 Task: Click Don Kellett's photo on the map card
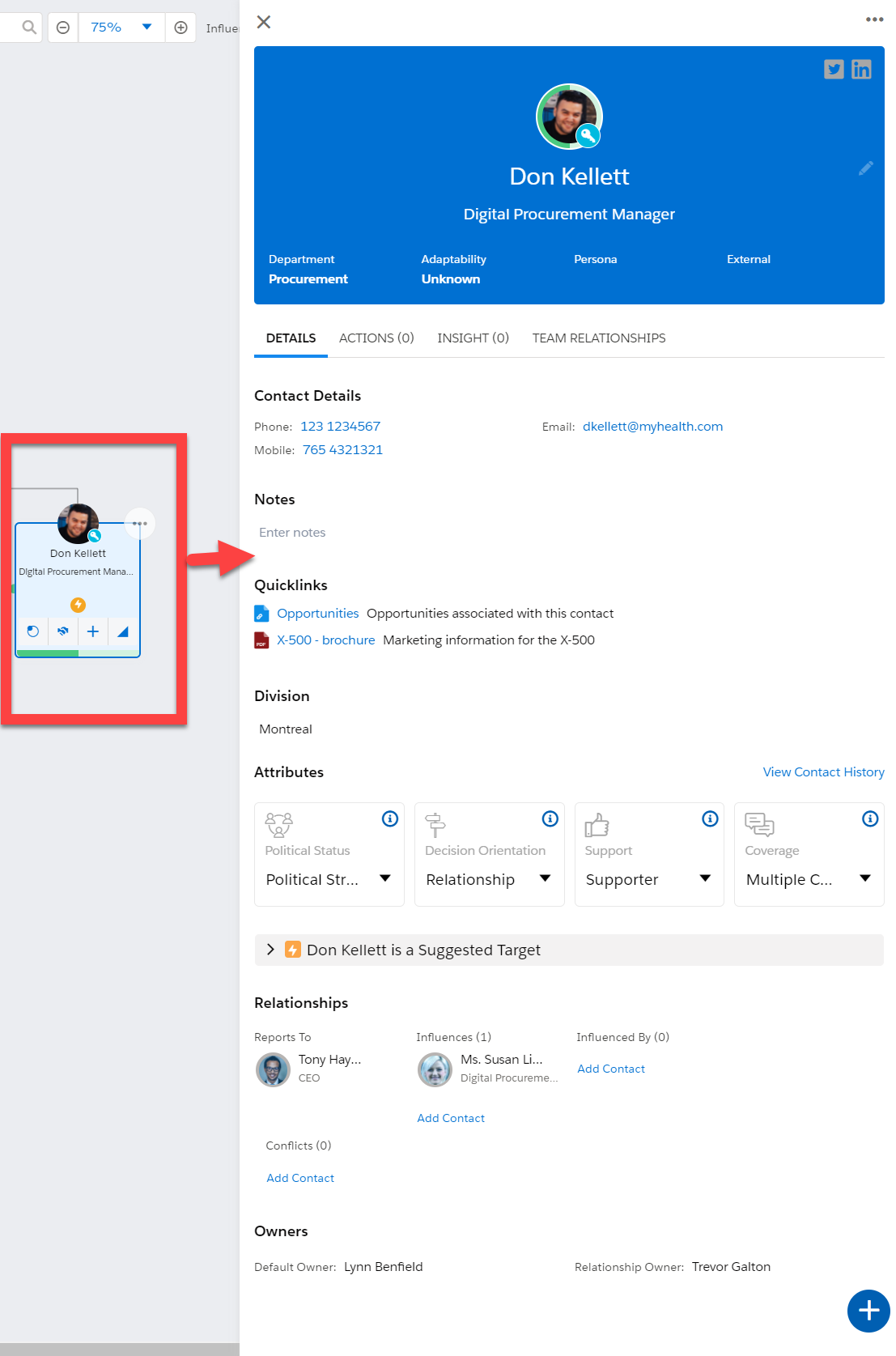pos(78,524)
